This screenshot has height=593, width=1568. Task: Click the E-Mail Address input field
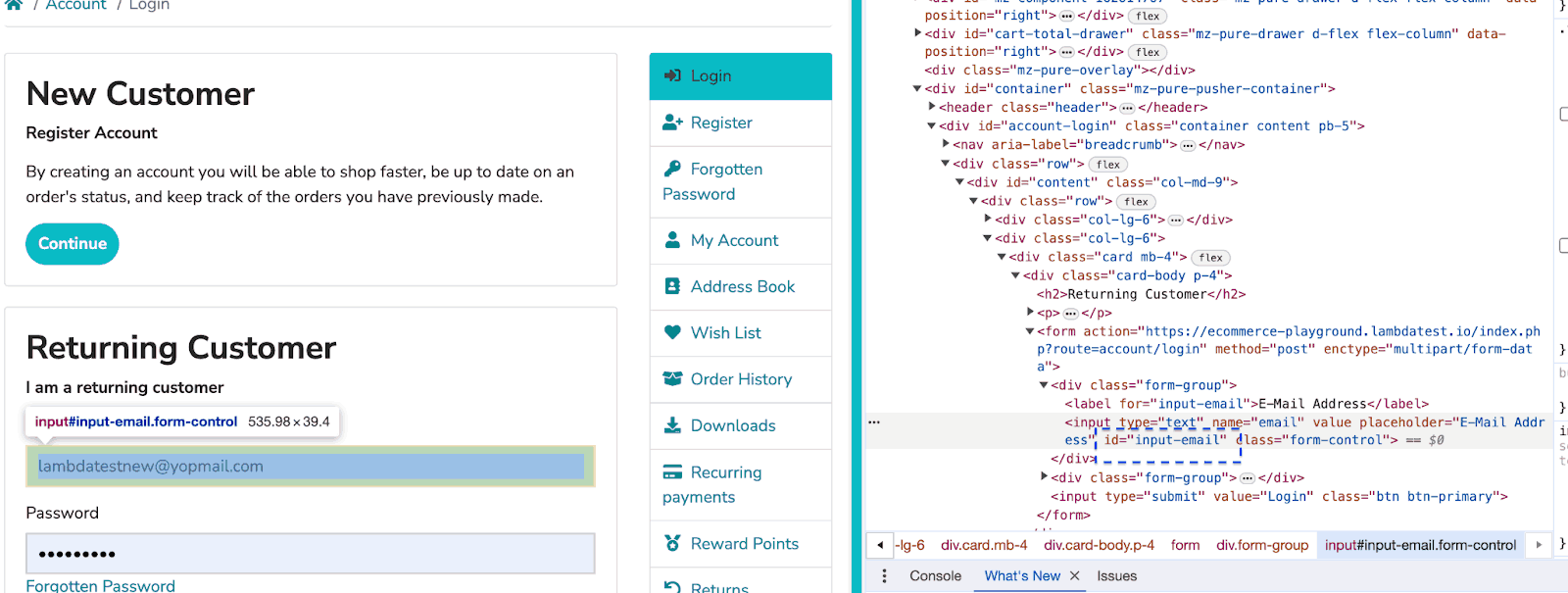(310, 467)
